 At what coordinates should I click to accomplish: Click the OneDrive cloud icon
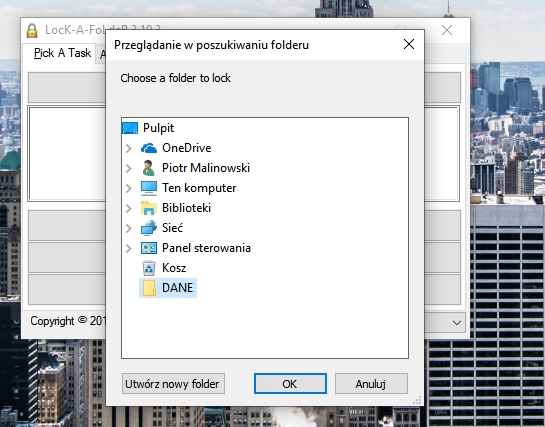[149, 148]
